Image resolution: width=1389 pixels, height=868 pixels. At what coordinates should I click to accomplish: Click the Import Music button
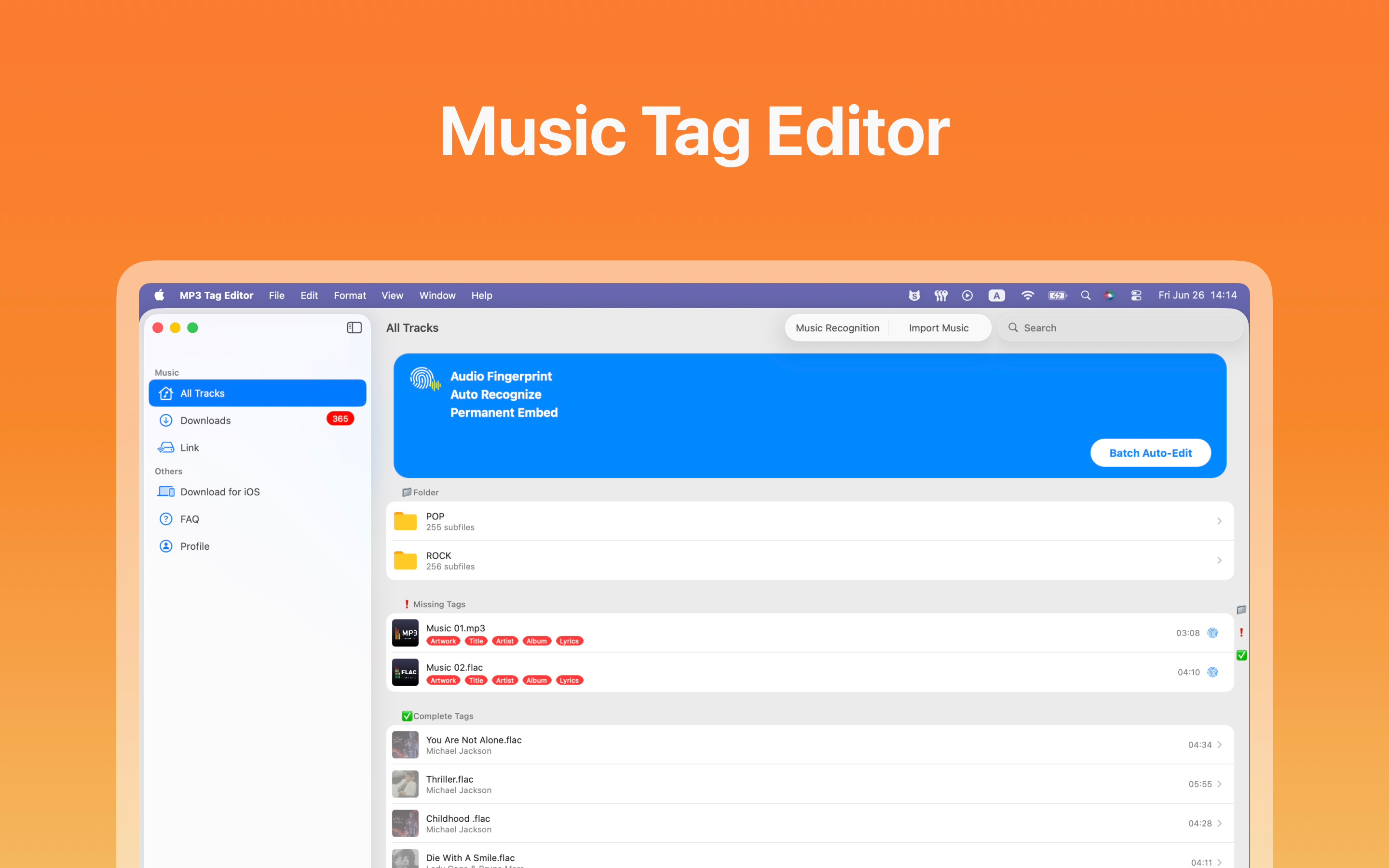click(939, 328)
